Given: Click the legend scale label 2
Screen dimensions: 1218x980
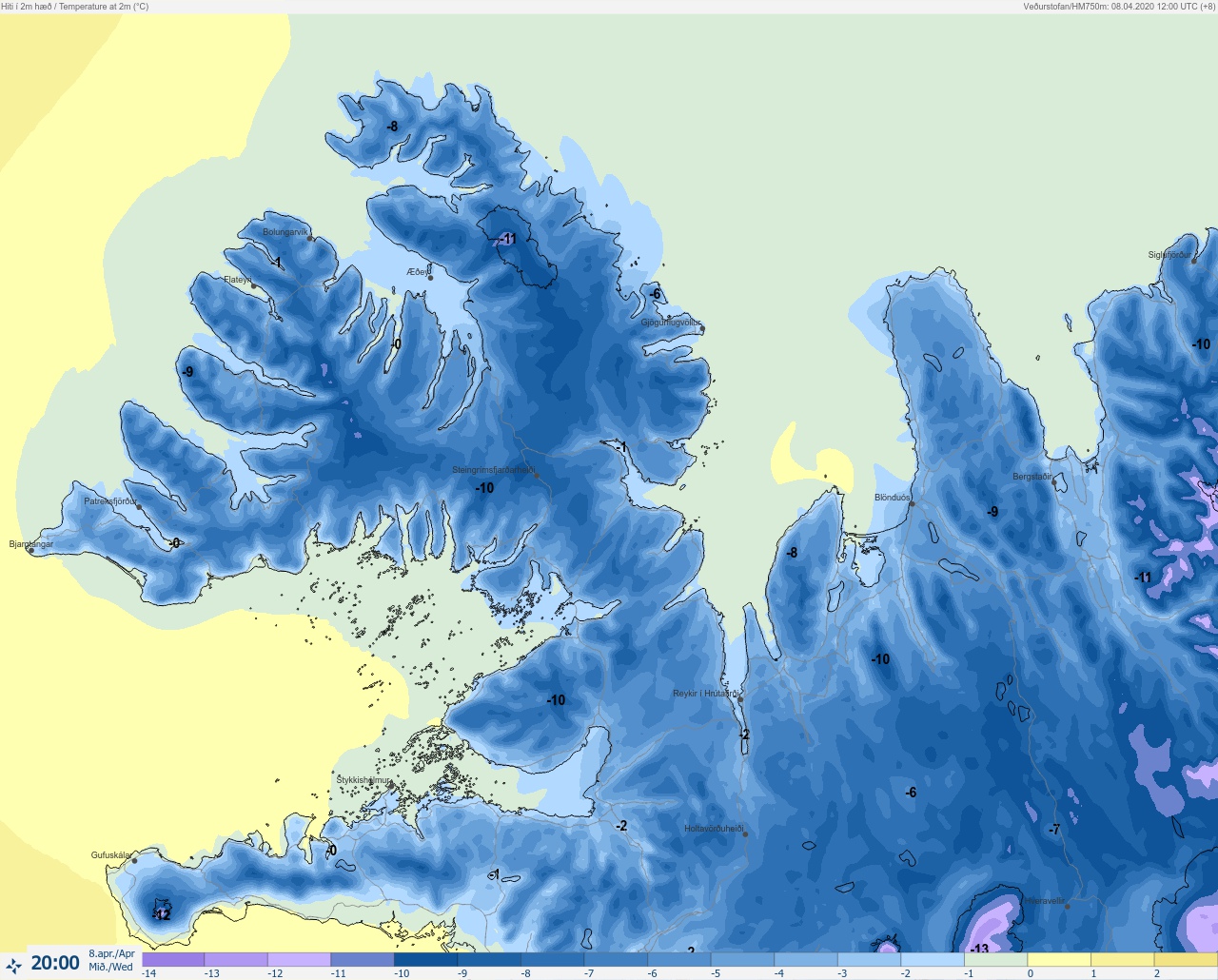Looking at the screenshot, I should (1157, 973).
